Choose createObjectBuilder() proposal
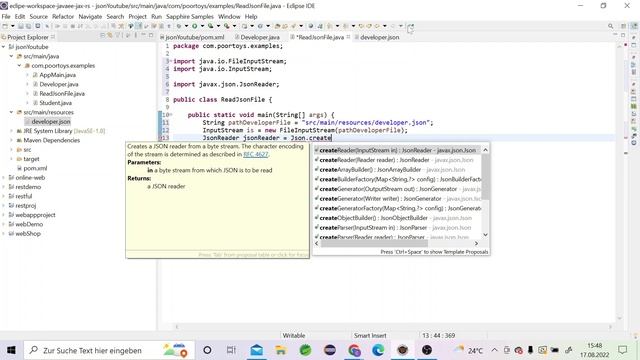Screen dimensions: 640x360 [398, 218]
